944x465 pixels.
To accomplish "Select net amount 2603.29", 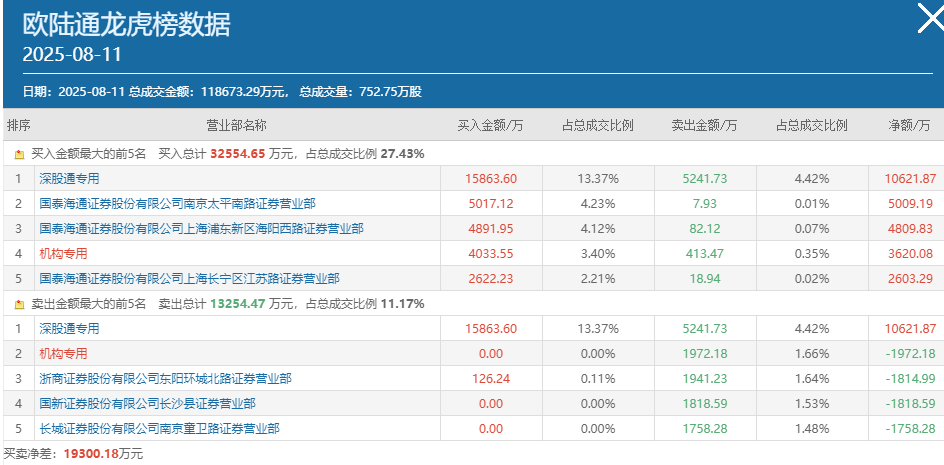I will pyautogui.click(x=910, y=279).
